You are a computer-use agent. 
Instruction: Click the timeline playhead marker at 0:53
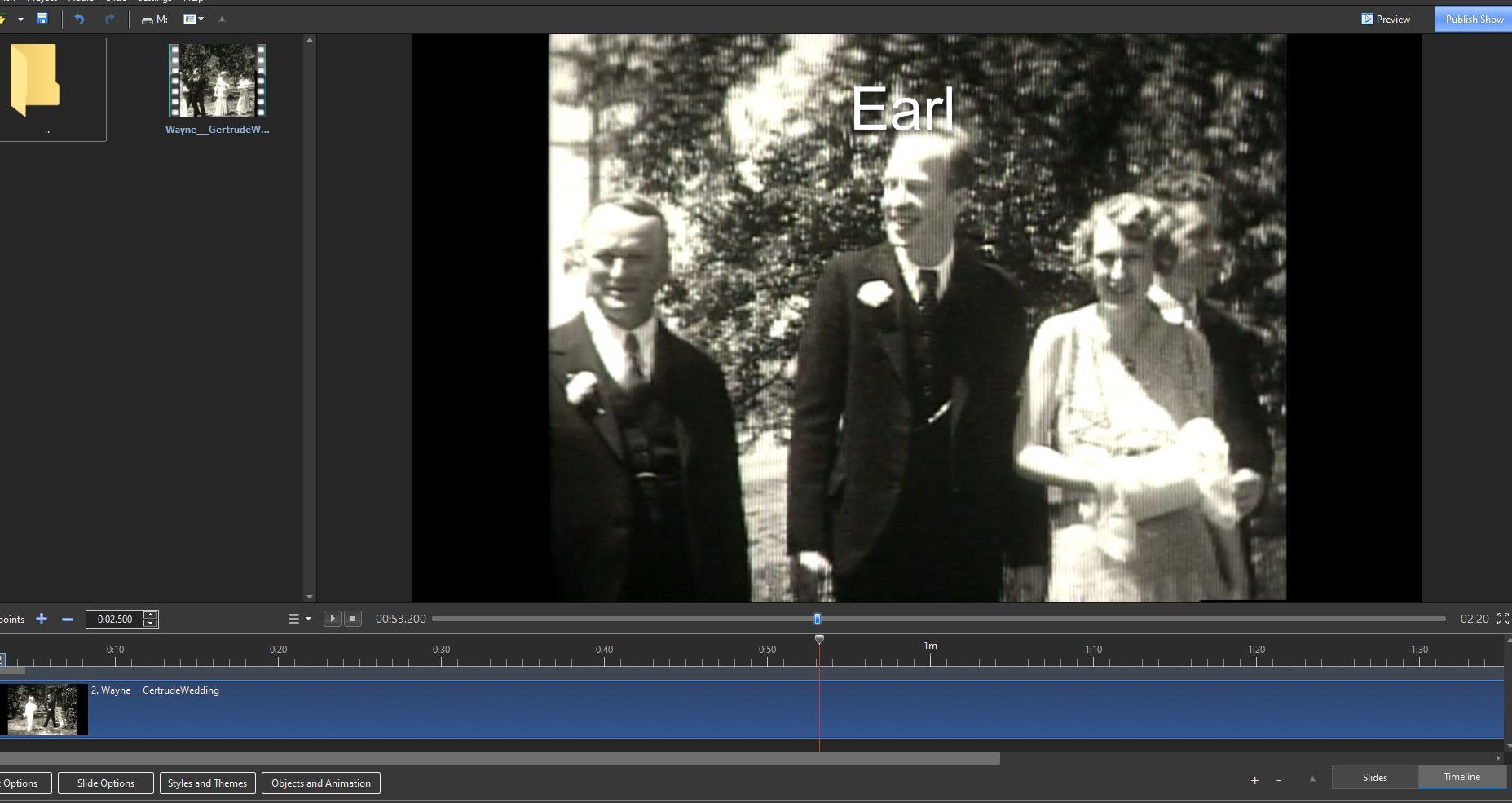(819, 639)
